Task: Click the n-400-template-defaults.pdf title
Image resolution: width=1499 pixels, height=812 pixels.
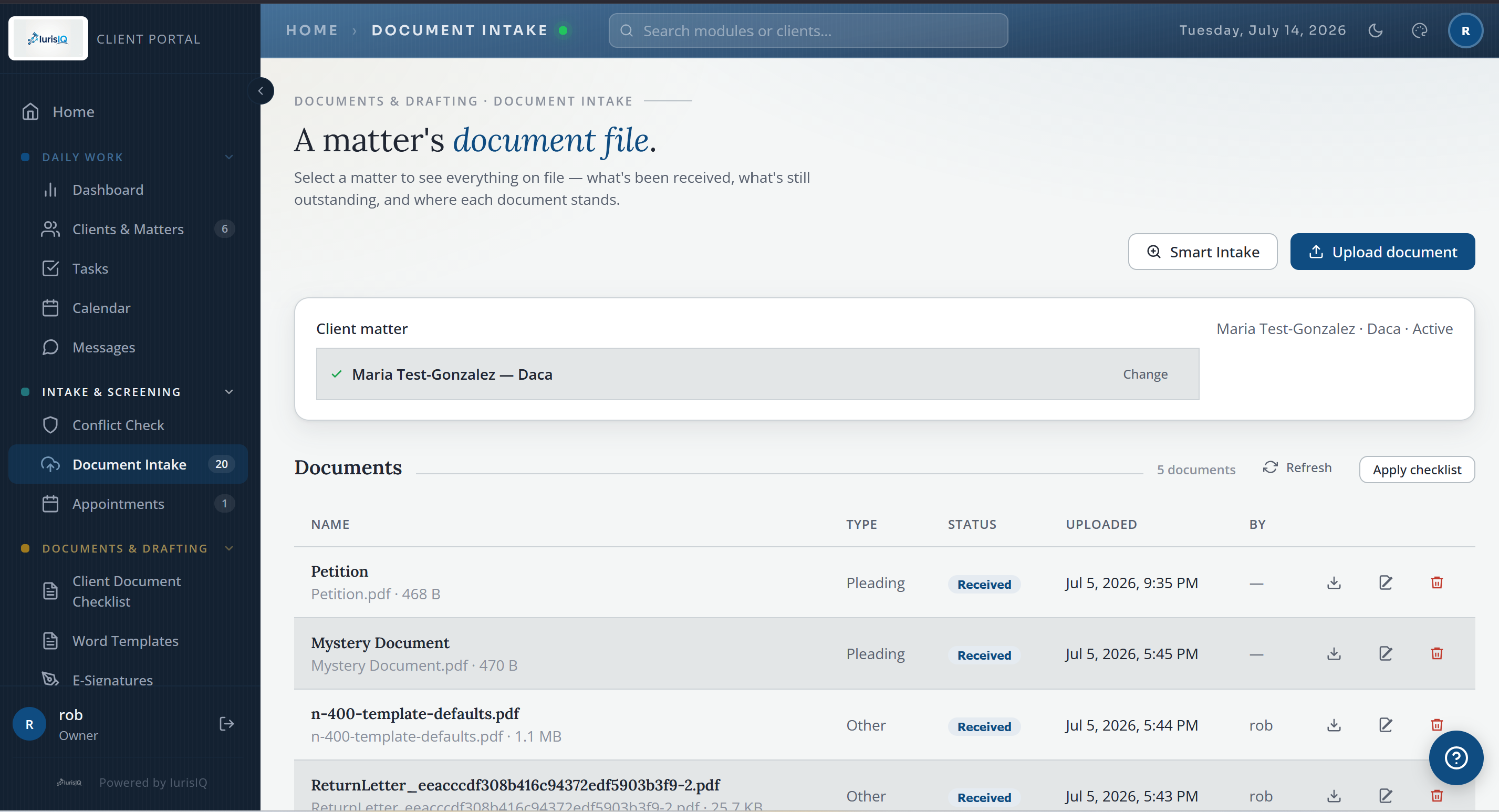Action: pyautogui.click(x=415, y=714)
